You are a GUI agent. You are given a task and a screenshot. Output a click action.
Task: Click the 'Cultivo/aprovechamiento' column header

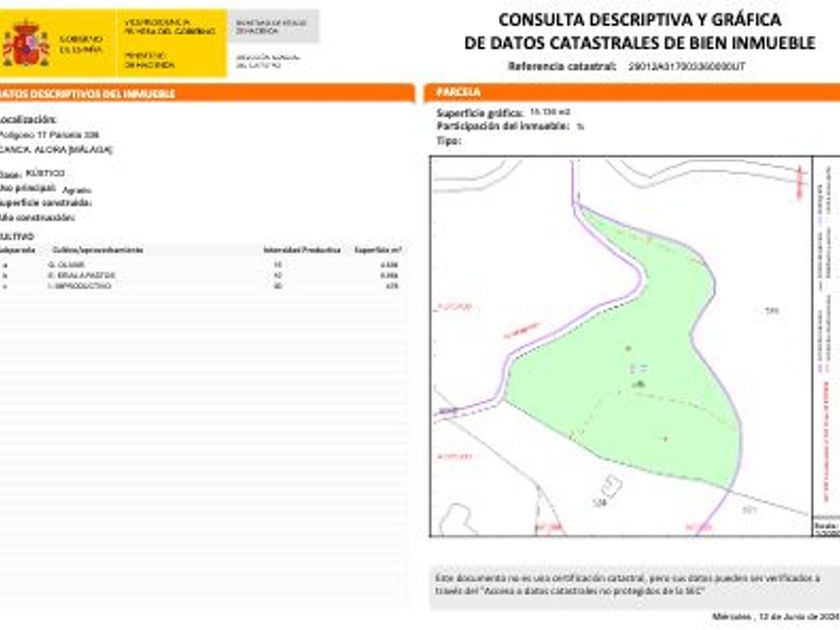98,250
